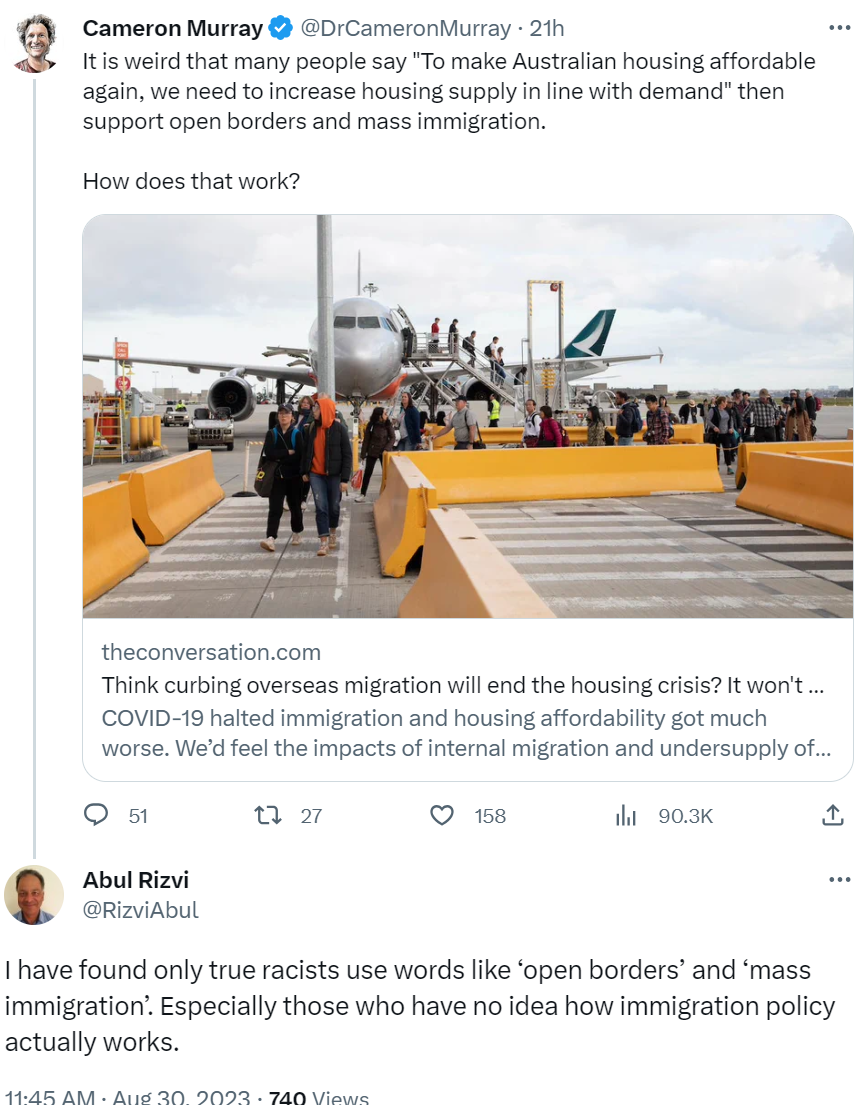The image size is (862, 1105).
Task: Open Abul Rizvi's profile picture
Action: 34,894
